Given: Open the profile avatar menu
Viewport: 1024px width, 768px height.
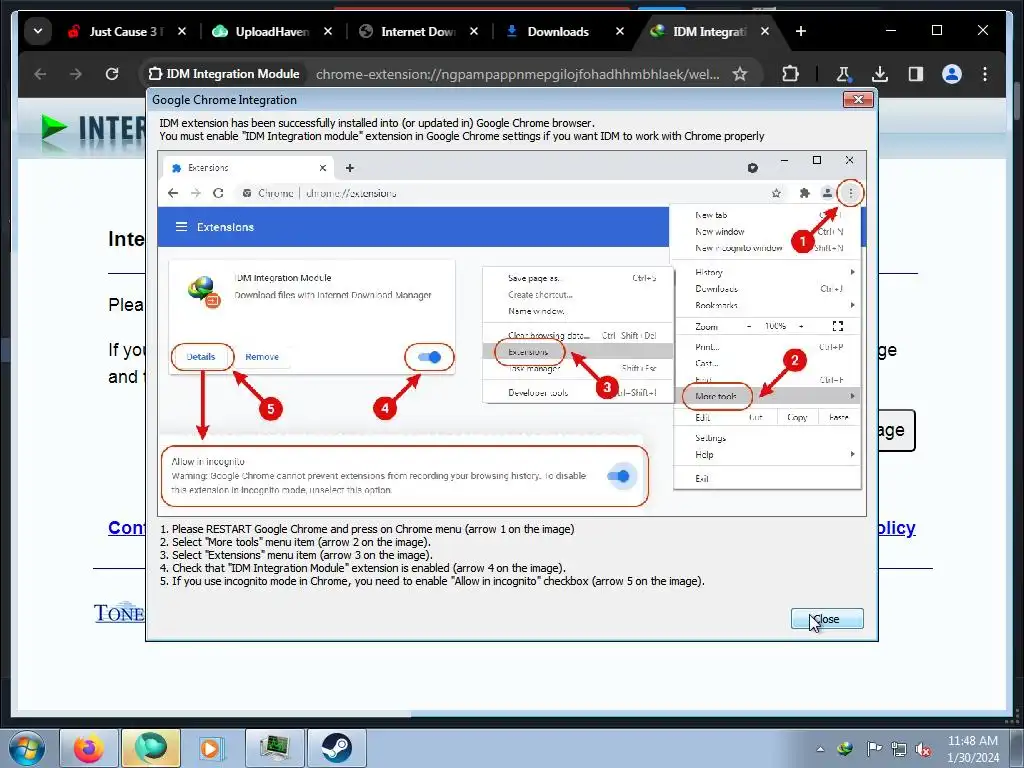Looking at the screenshot, I should tap(952, 74).
